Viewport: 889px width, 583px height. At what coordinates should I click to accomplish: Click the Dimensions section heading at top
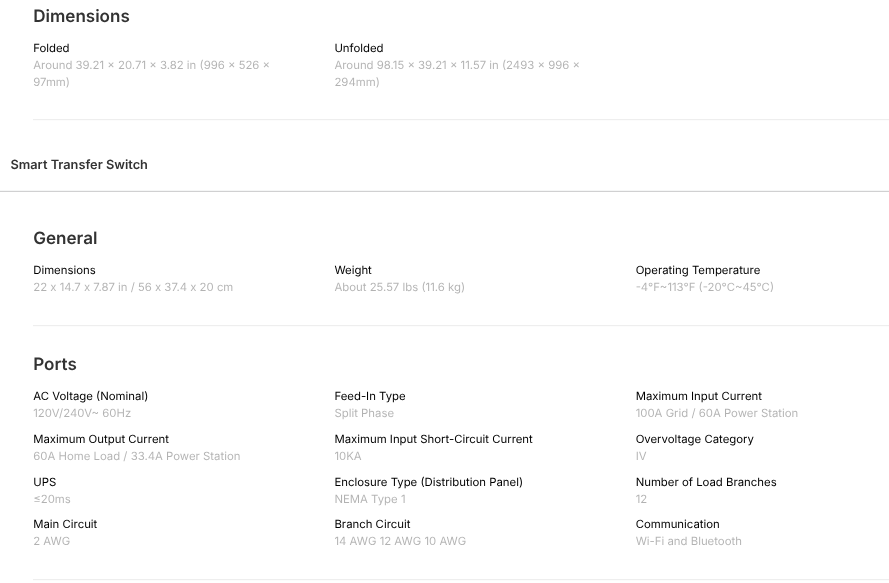(x=81, y=16)
